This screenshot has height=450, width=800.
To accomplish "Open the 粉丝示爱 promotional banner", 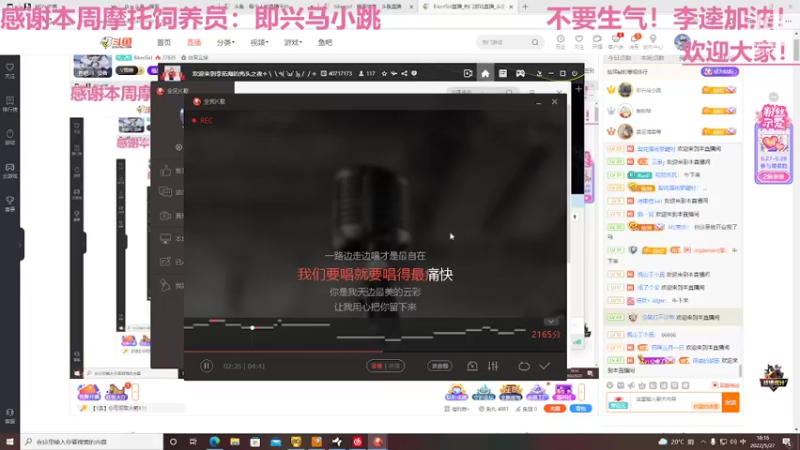I will (773, 144).
